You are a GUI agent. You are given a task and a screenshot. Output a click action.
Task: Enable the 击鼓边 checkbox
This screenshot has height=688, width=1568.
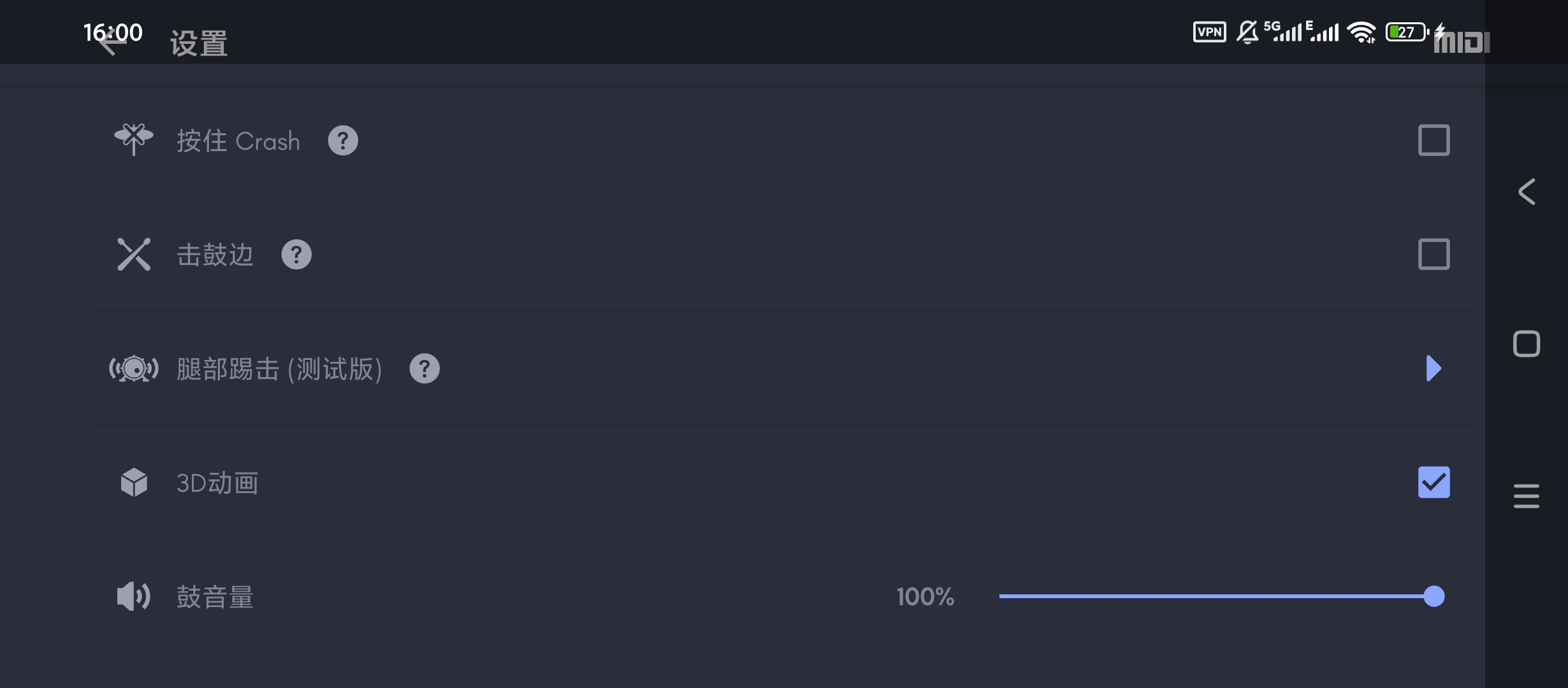[1434, 254]
